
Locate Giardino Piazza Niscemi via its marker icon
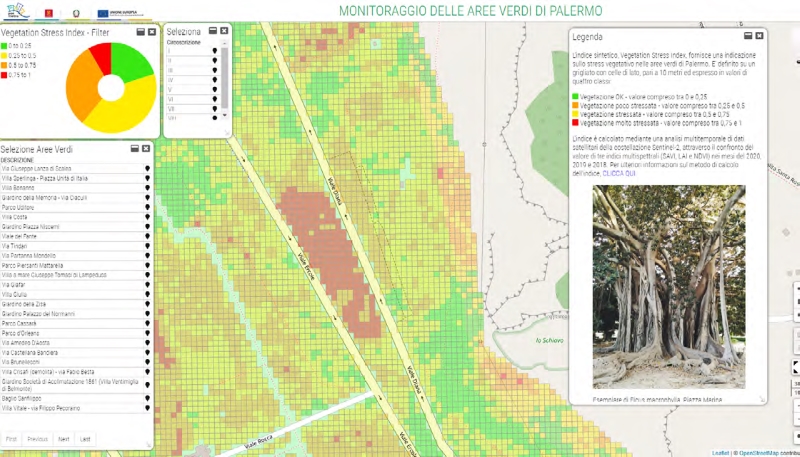[147, 227]
